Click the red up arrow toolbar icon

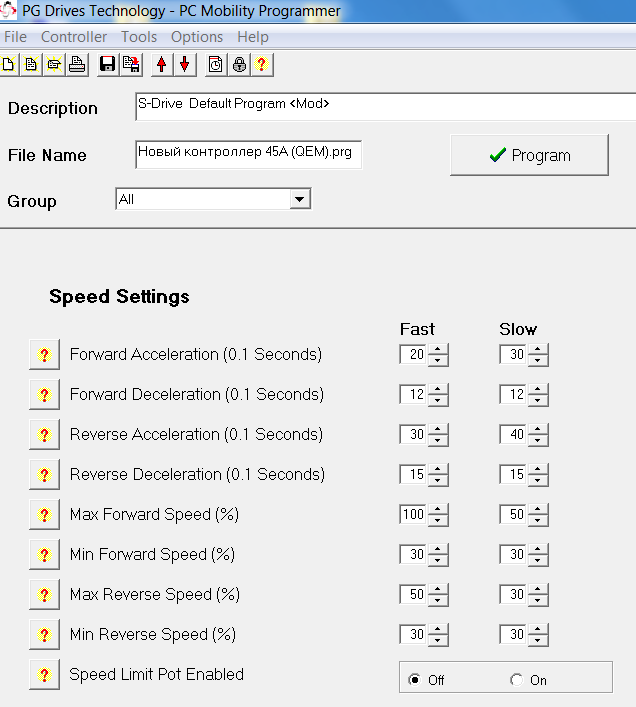tap(162, 65)
